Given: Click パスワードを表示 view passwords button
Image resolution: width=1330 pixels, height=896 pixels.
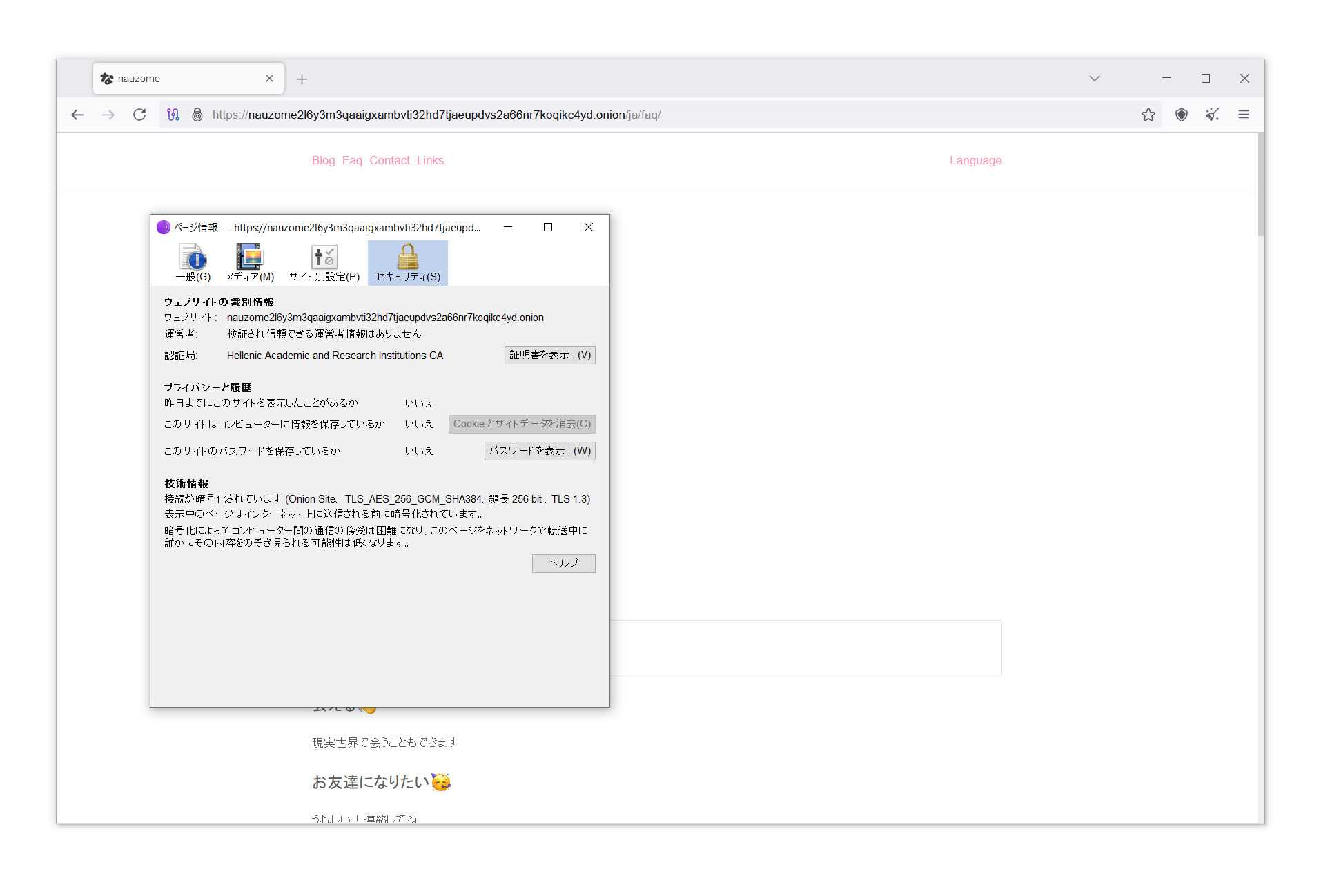Looking at the screenshot, I should (x=540, y=451).
